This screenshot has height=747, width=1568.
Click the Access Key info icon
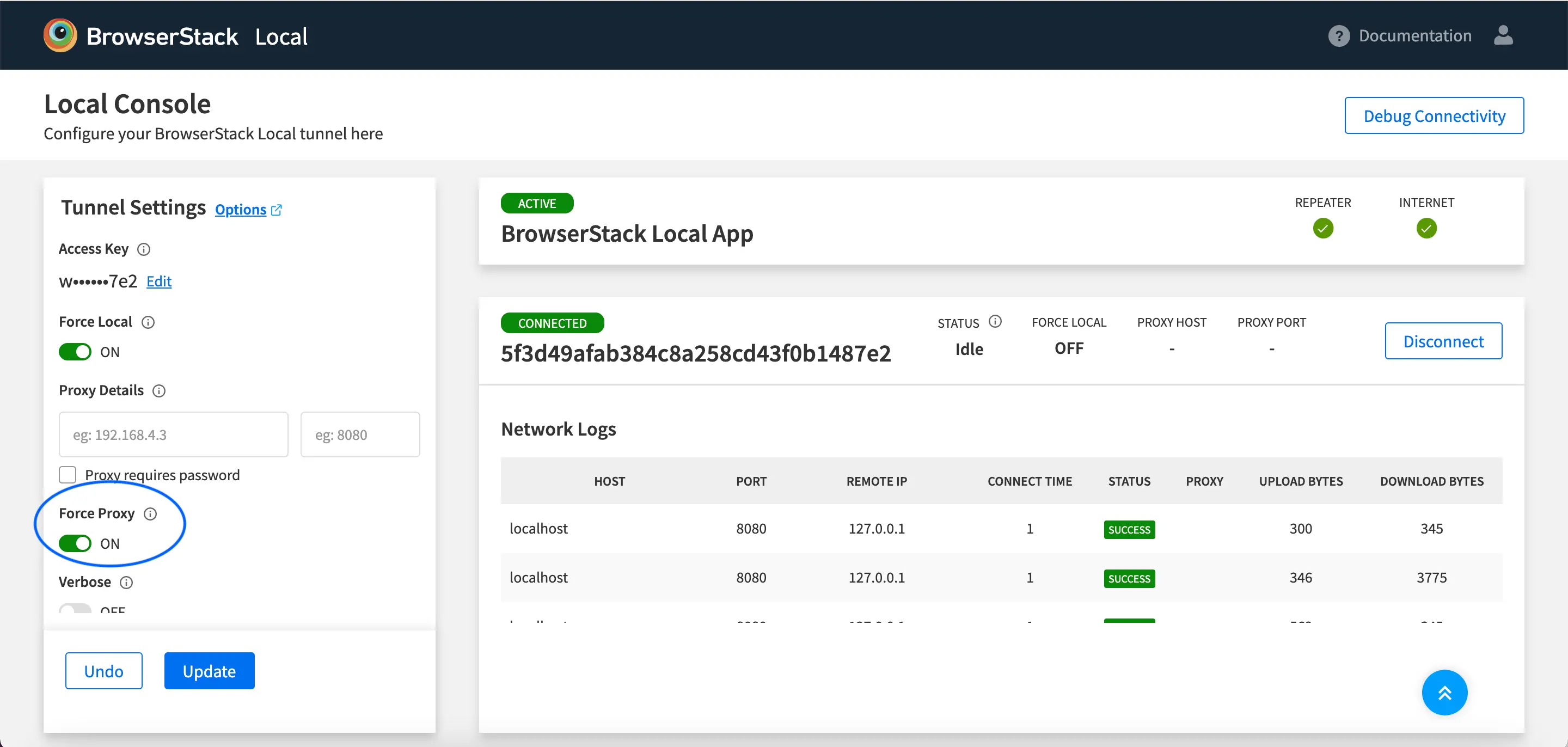[144, 249]
